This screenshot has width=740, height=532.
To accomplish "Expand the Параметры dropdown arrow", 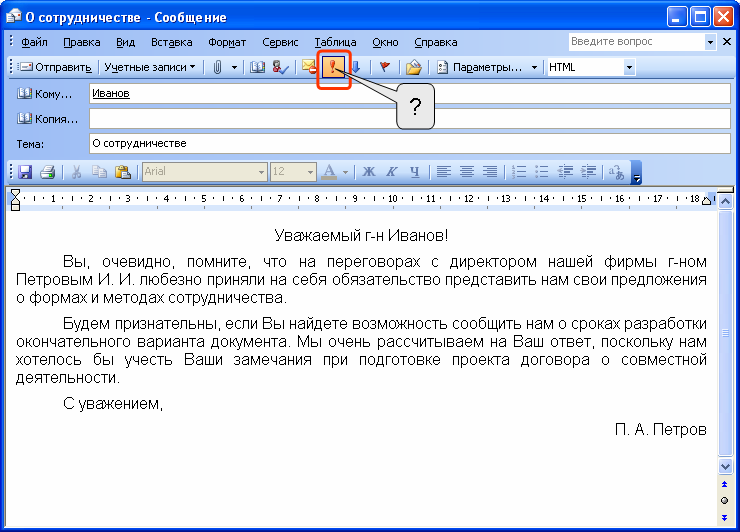I will tap(534, 67).
